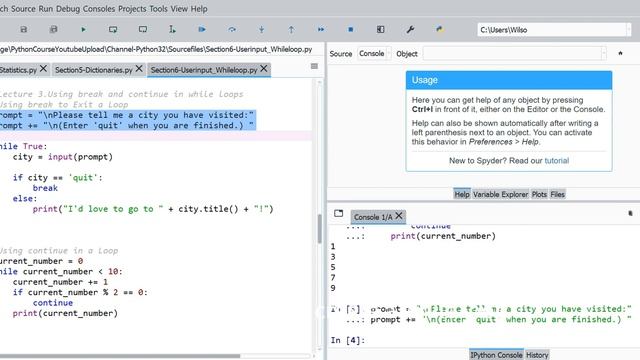The height and width of the screenshot is (360, 640).
Task: Switch to Variable Explorer tab
Action: 500,194
